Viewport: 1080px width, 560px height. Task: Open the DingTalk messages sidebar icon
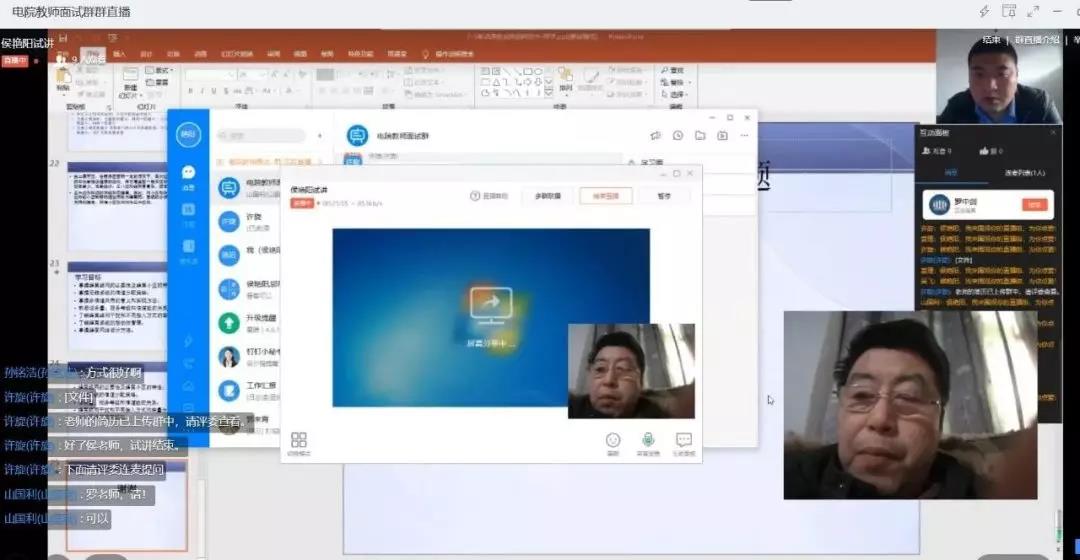188,172
